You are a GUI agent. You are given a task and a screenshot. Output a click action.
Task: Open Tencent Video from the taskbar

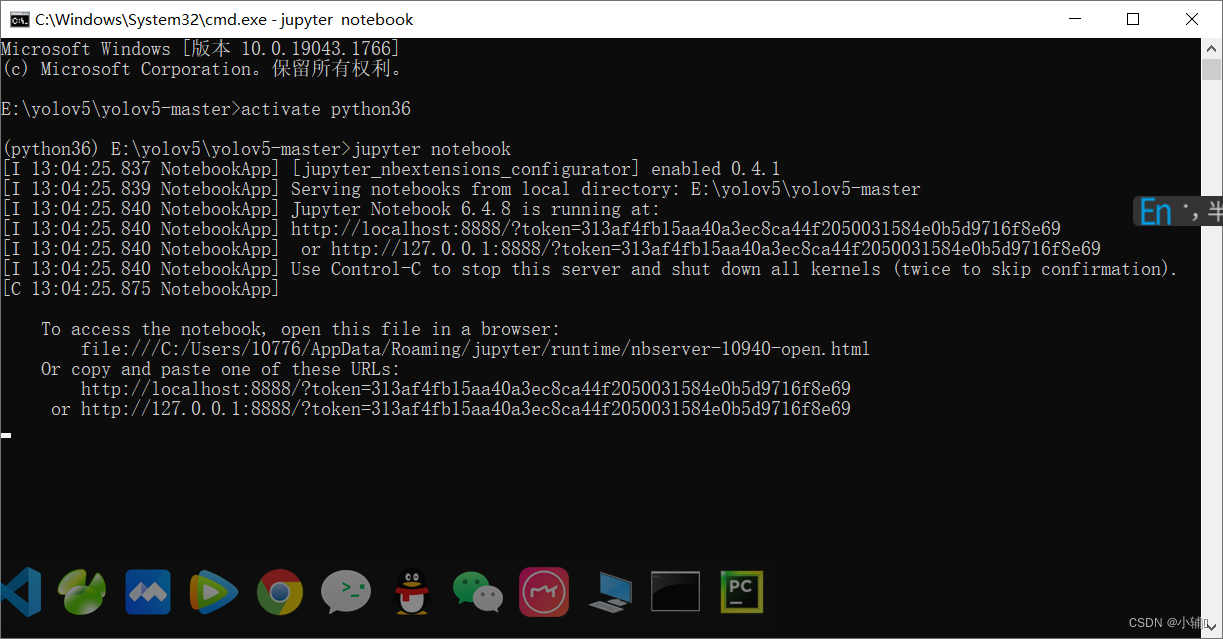[x=214, y=592]
